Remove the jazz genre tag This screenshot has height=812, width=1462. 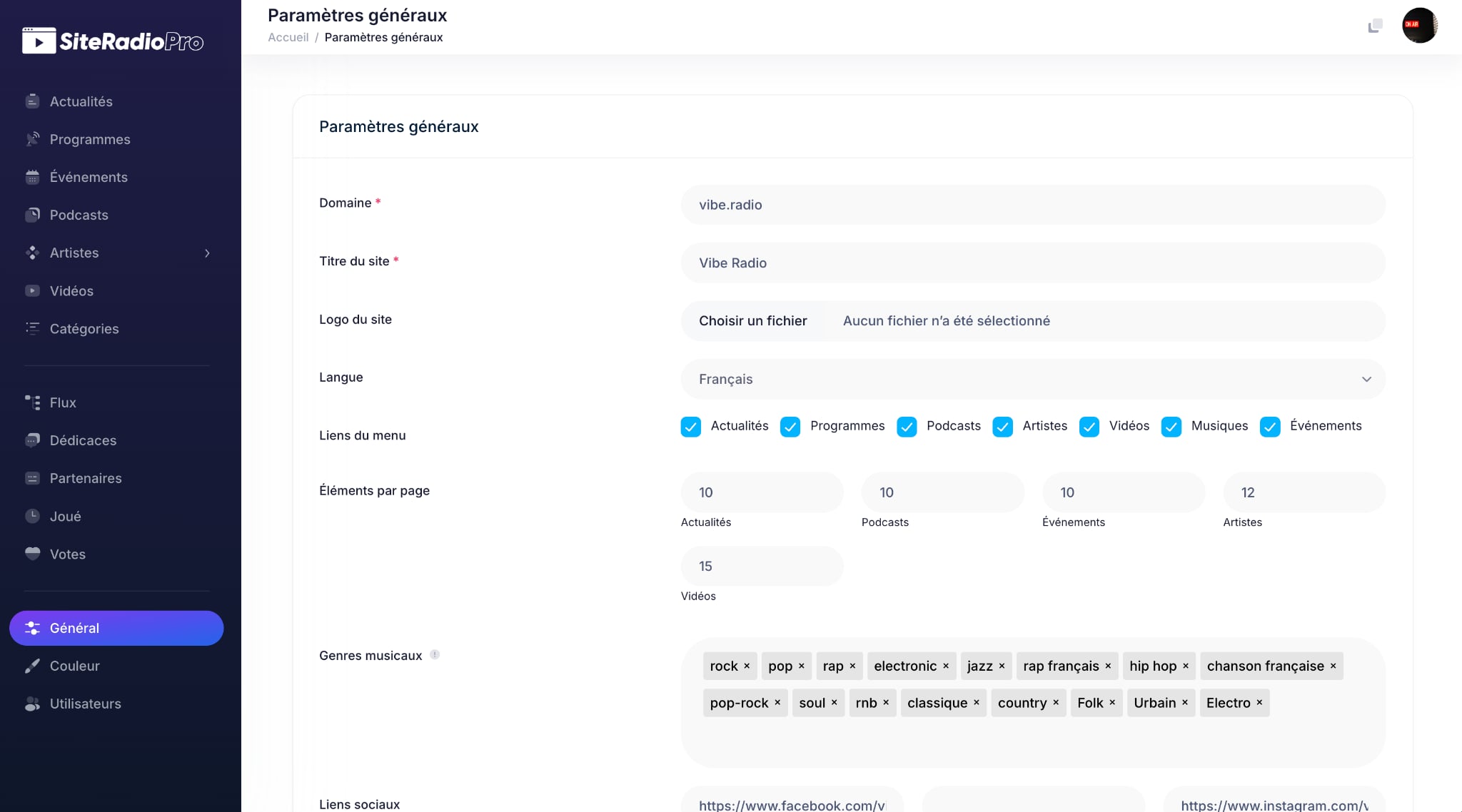[1002, 666]
